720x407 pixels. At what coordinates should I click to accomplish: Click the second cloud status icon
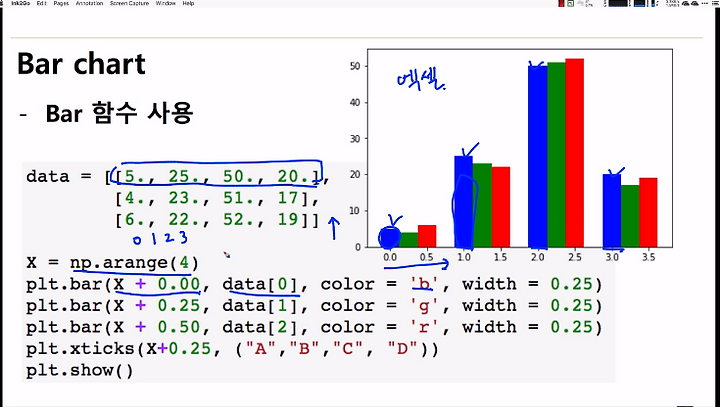pos(695,3)
